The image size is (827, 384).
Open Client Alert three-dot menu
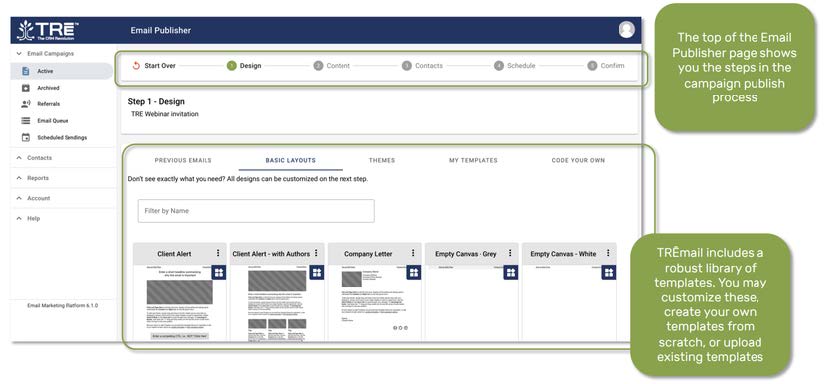[x=218, y=253]
